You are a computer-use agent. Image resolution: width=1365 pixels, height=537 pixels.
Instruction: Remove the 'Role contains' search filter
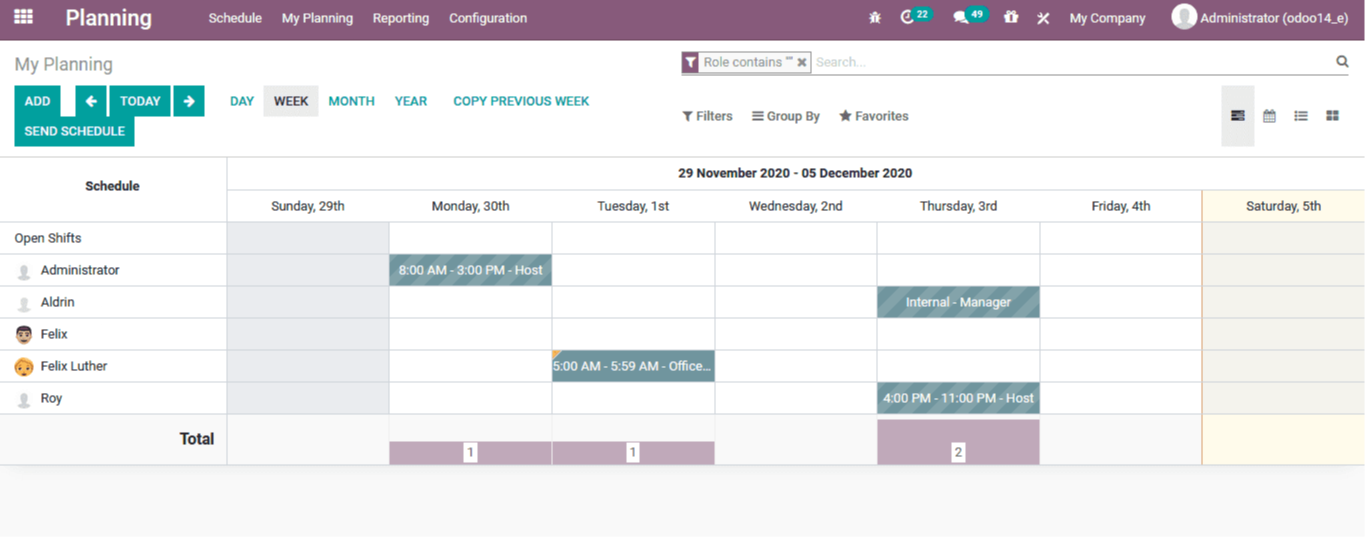click(802, 62)
